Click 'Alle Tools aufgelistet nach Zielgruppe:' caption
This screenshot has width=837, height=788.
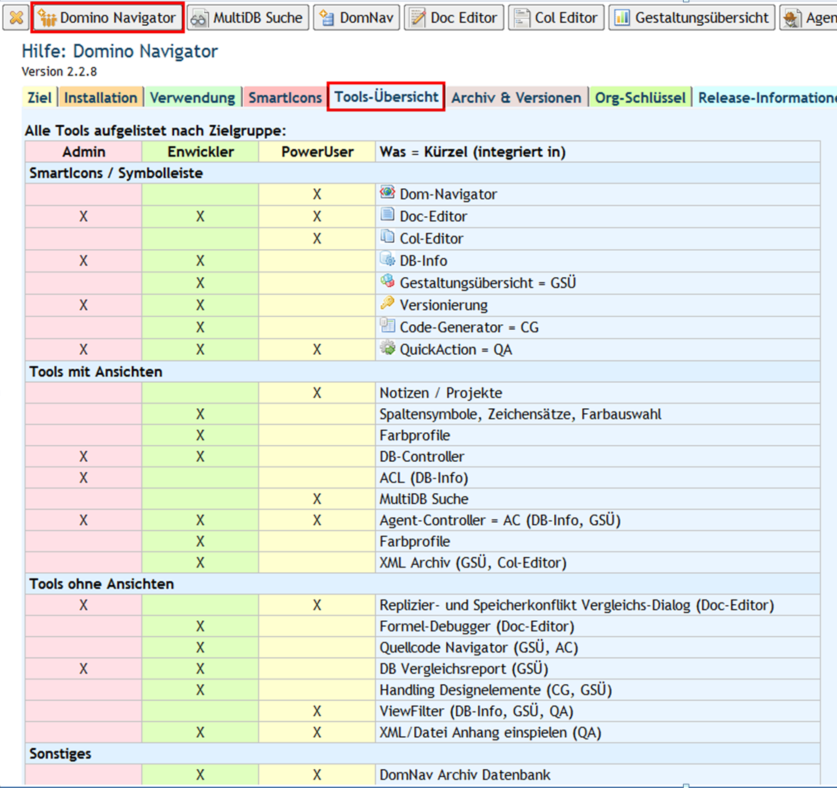tap(155, 131)
